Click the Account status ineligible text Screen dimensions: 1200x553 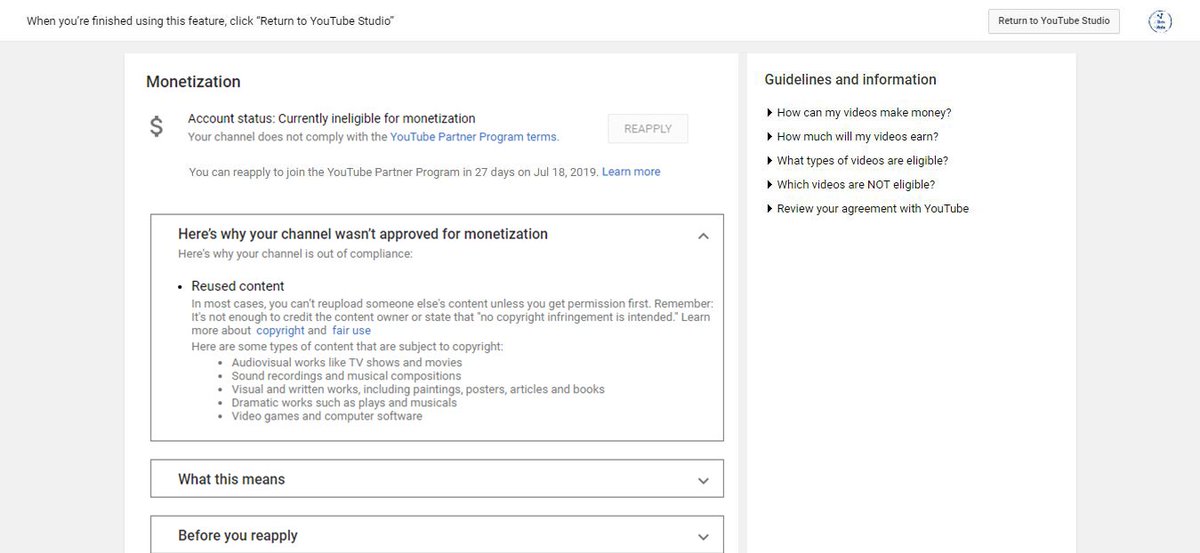click(x=332, y=119)
